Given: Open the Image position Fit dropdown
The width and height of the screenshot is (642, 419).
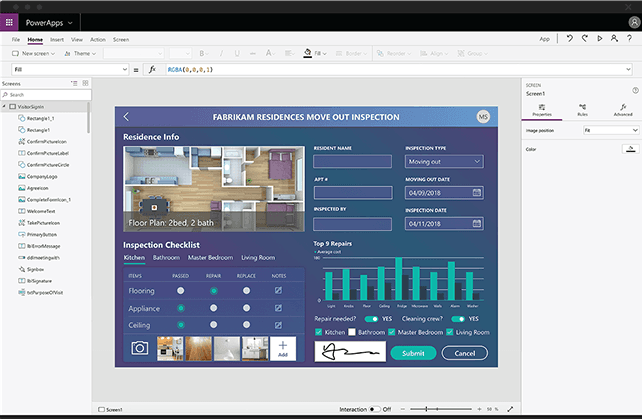Looking at the screenshot, I should pyautogui.click(x=610, y=130).
